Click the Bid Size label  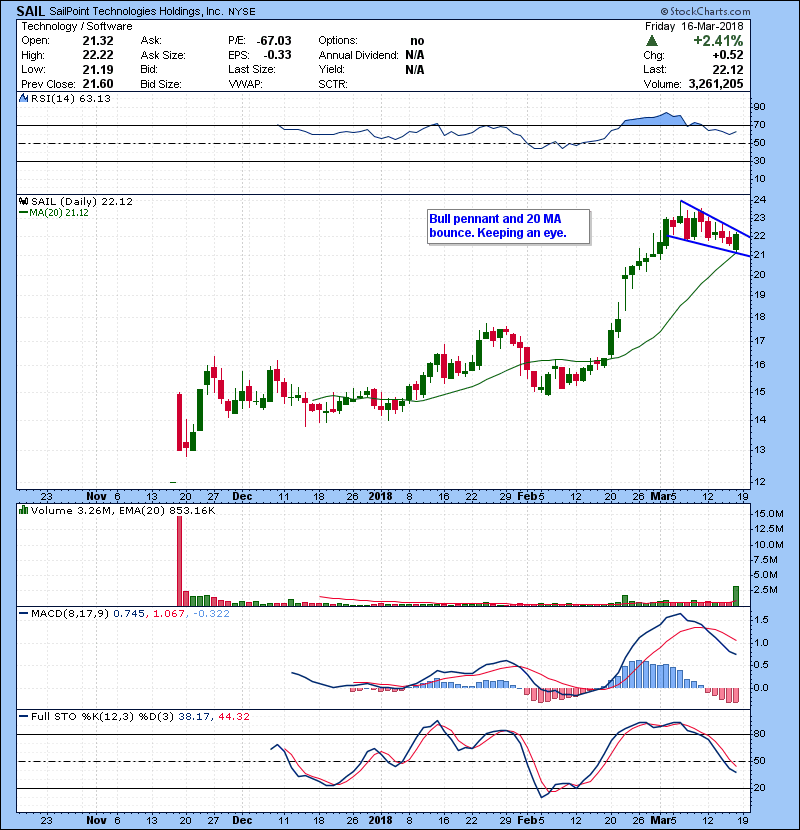pos(161,84)
